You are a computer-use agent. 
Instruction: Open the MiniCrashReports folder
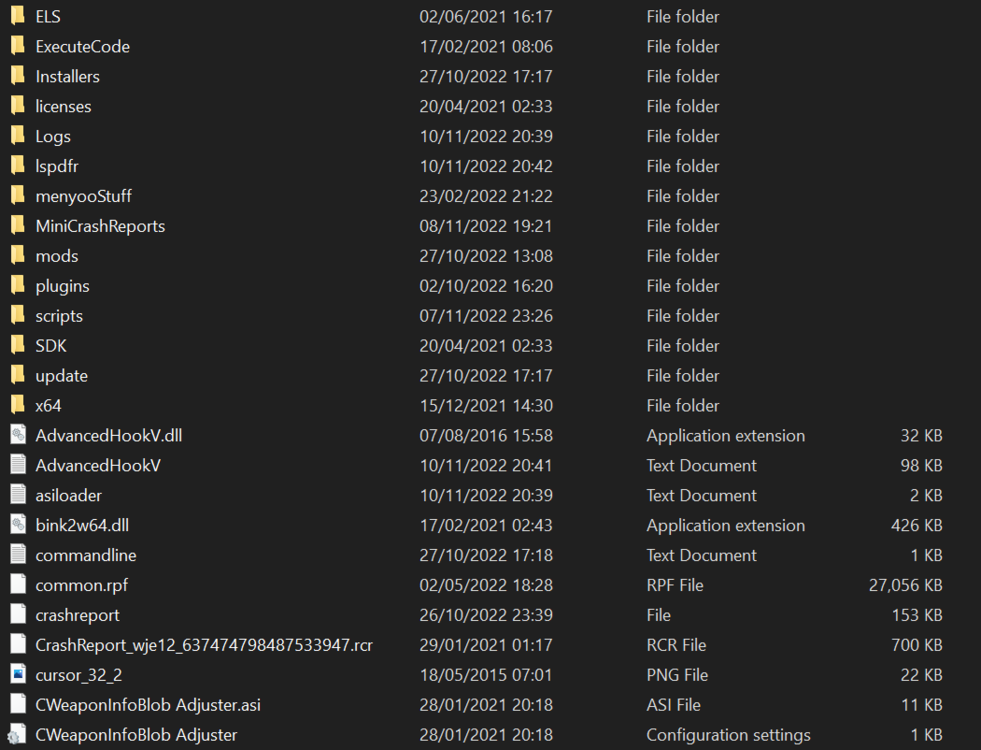coord(100,226)
